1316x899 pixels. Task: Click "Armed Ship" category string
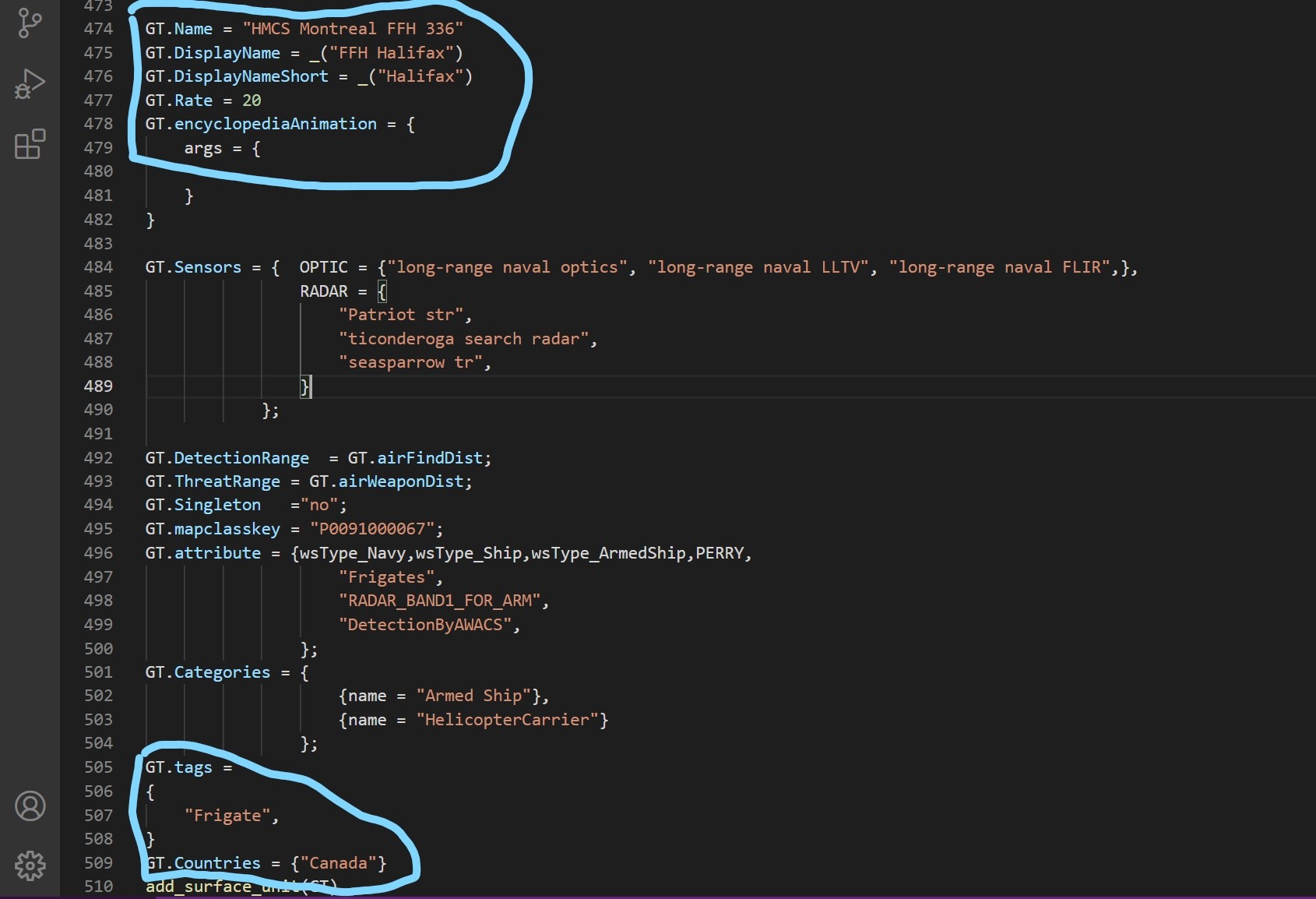pos(473,696)
